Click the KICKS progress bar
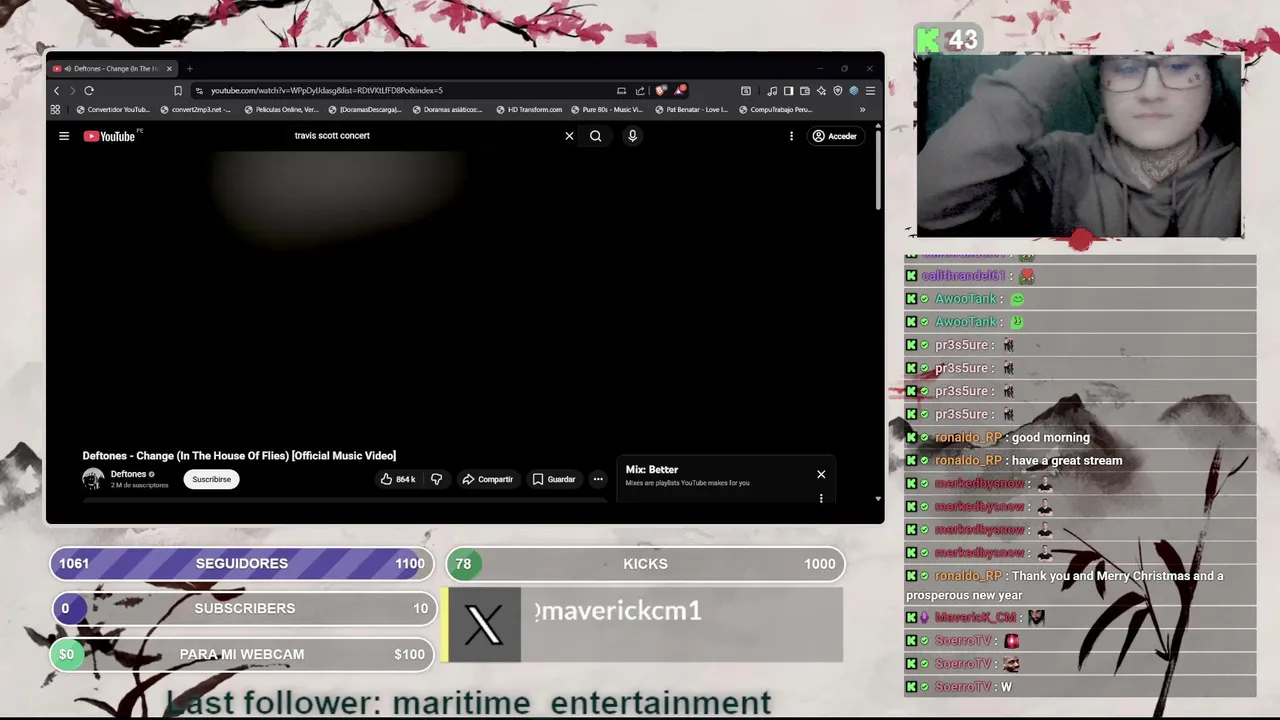 [x=645, y=564]
